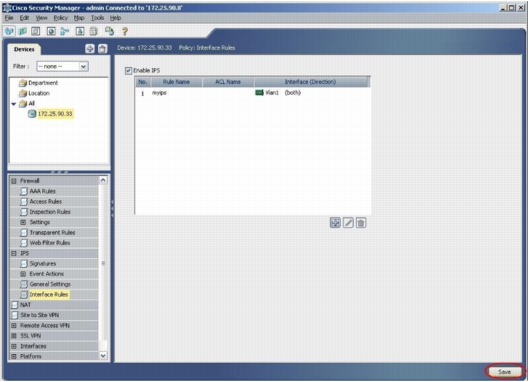
Task: Open the Policy menu
Action: point(61,18)
